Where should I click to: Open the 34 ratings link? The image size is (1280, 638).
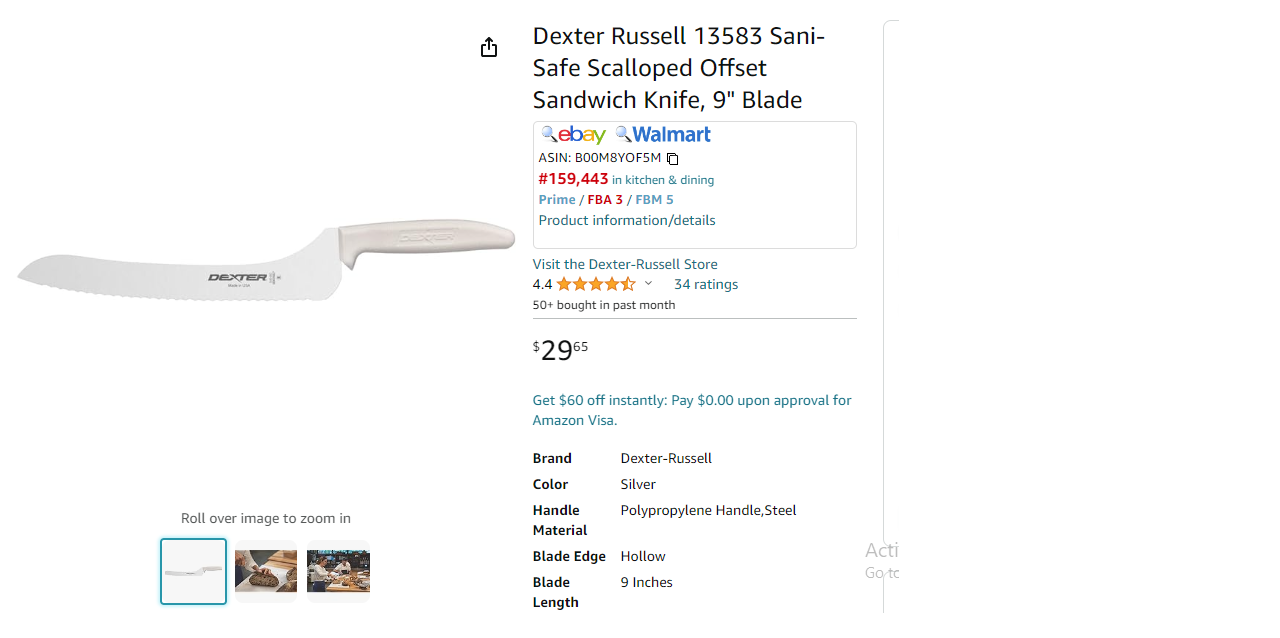(x=706, y=284)
